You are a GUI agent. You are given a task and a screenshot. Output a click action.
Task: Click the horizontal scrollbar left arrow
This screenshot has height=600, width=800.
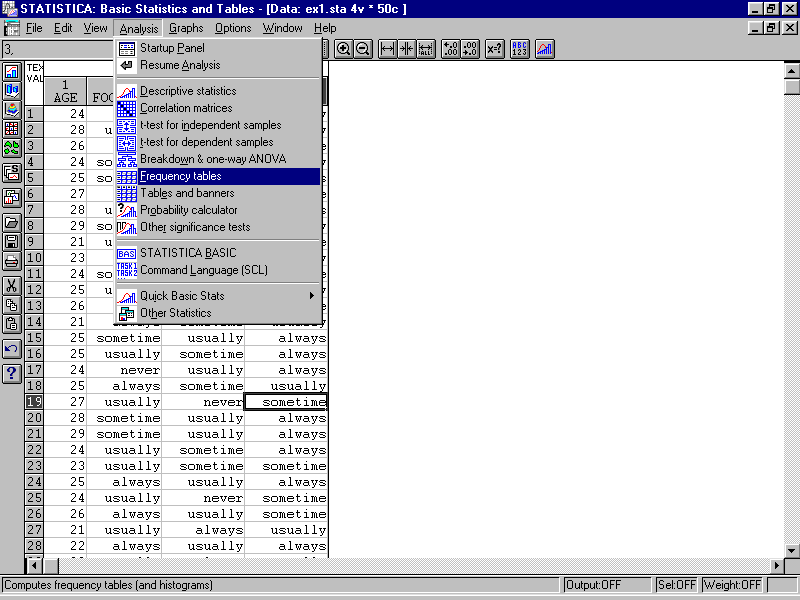point(34,565)
